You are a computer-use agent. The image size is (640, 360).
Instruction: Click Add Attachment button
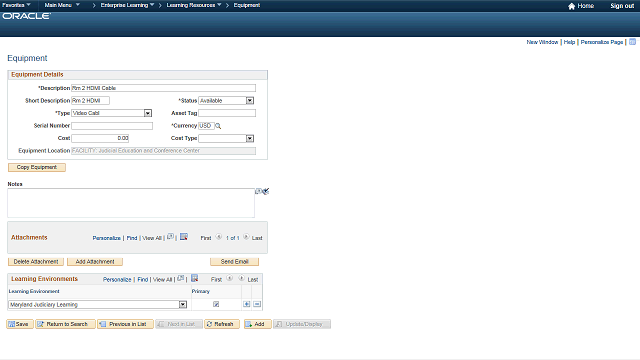point(95,262)
